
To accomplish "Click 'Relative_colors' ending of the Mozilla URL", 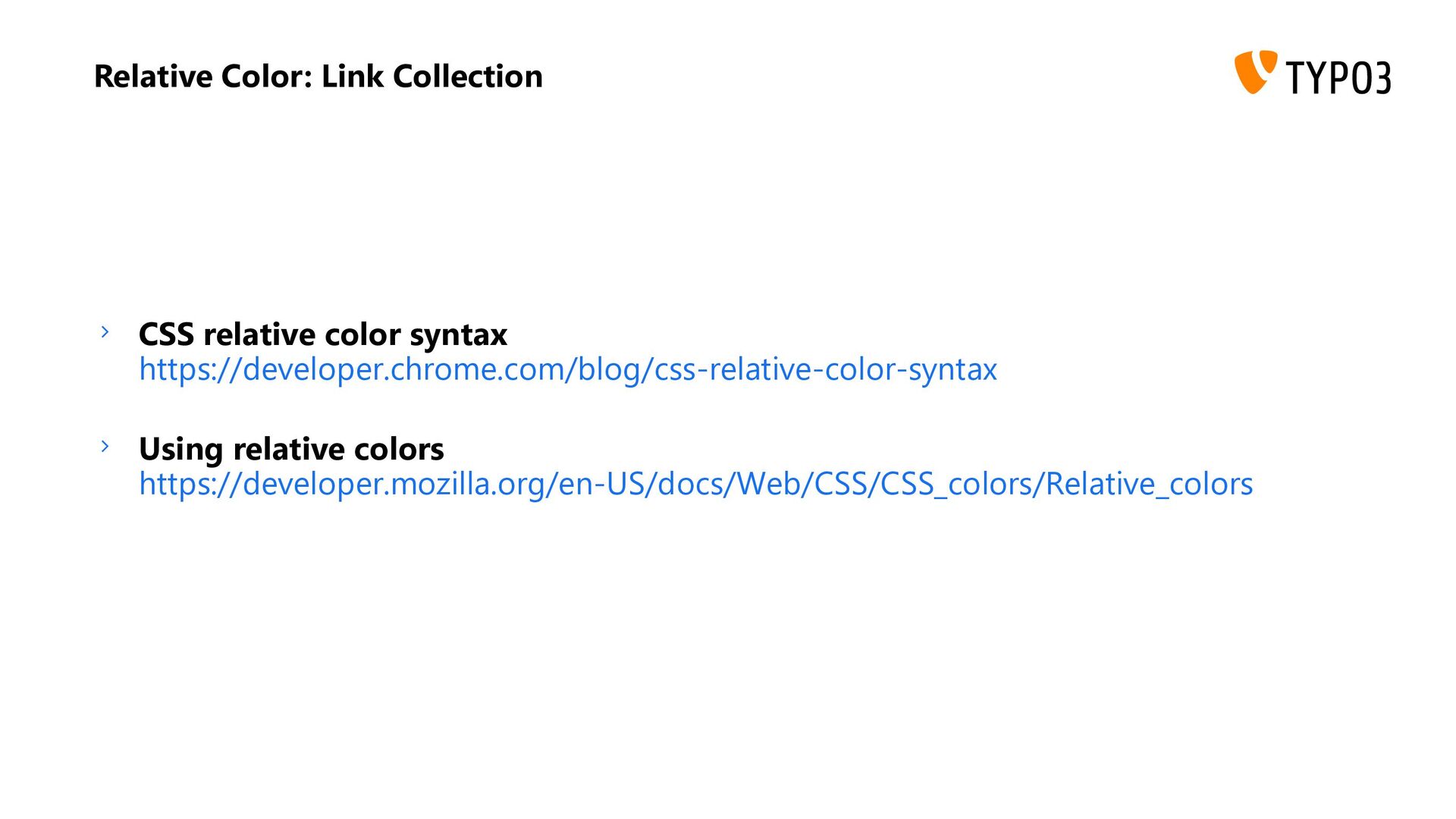I will pos(1150,485).
